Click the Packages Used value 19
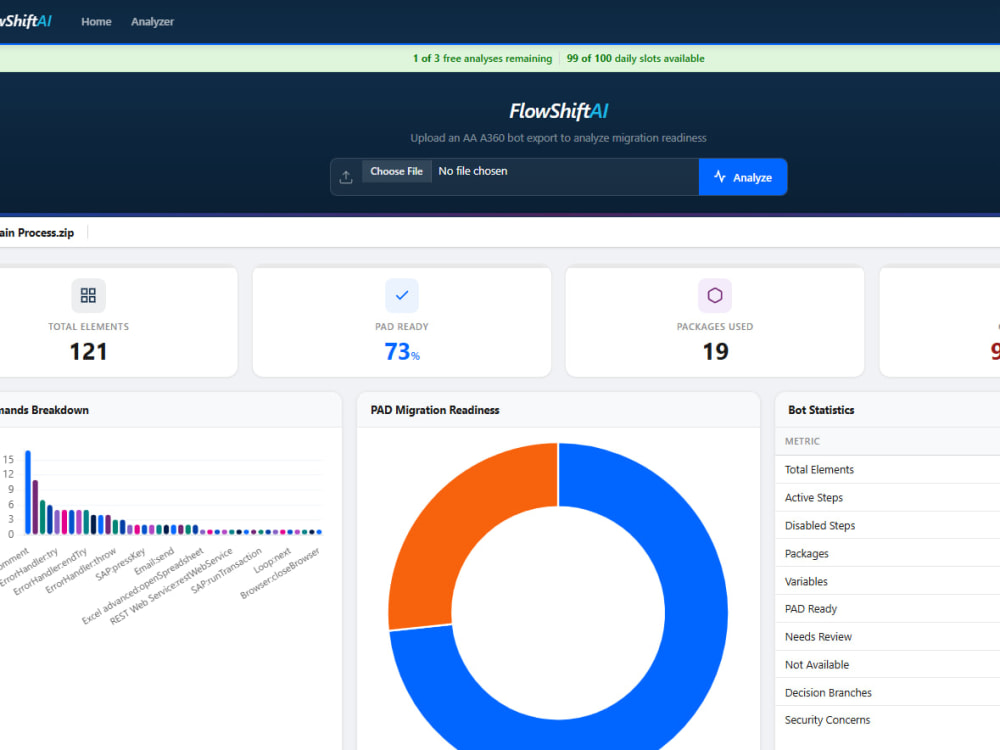This screenshot has width=1000, height=750. [x=715, y=351]
